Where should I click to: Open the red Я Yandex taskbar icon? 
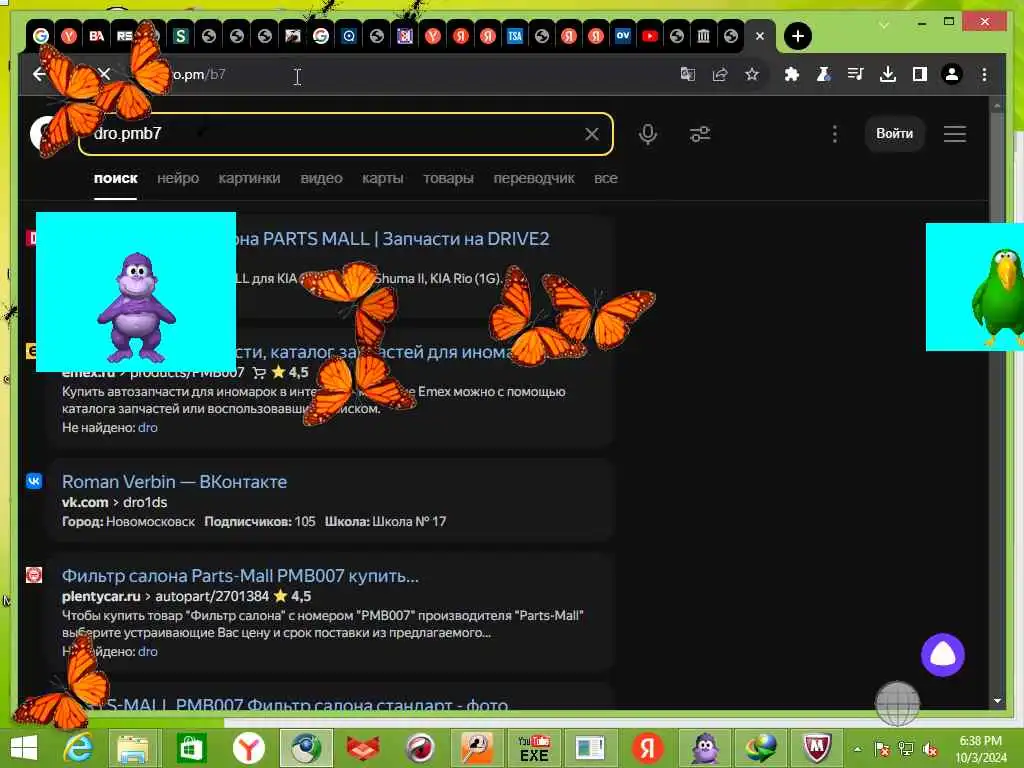tap(647, 748)
